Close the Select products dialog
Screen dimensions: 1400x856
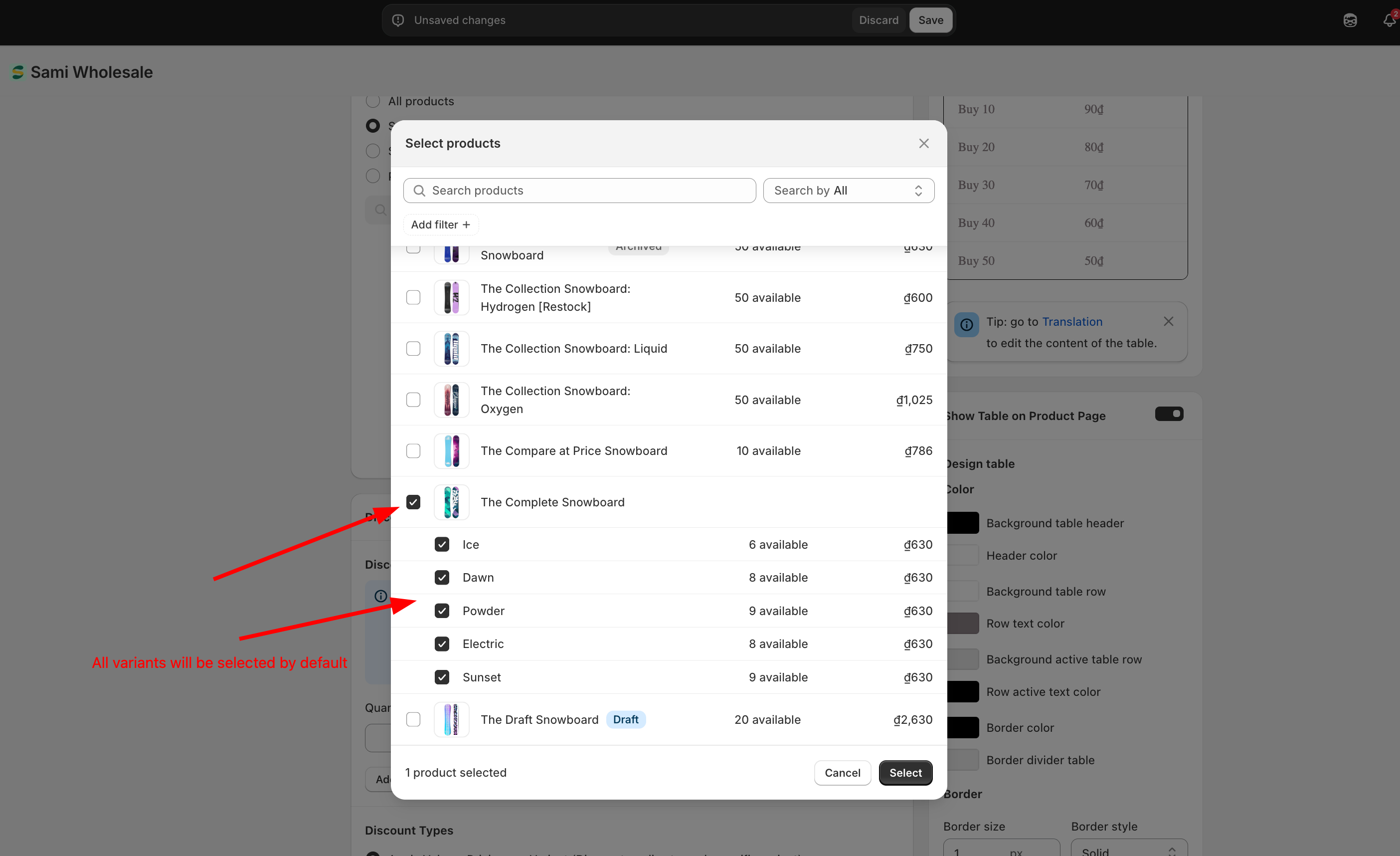923,143
